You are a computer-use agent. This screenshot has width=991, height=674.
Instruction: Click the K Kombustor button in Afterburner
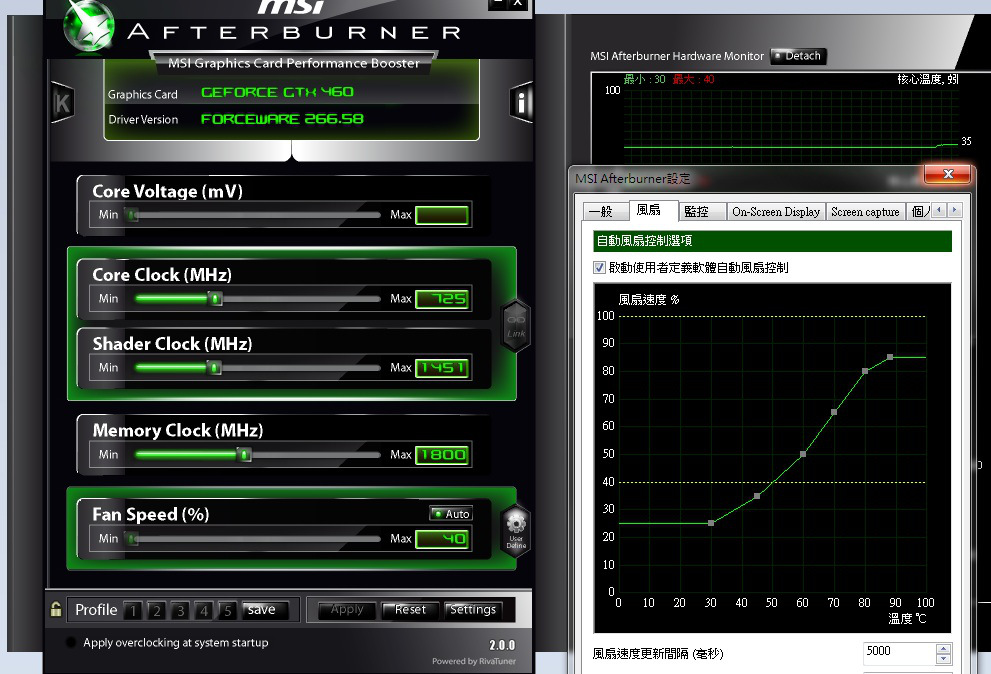[63, 102]
